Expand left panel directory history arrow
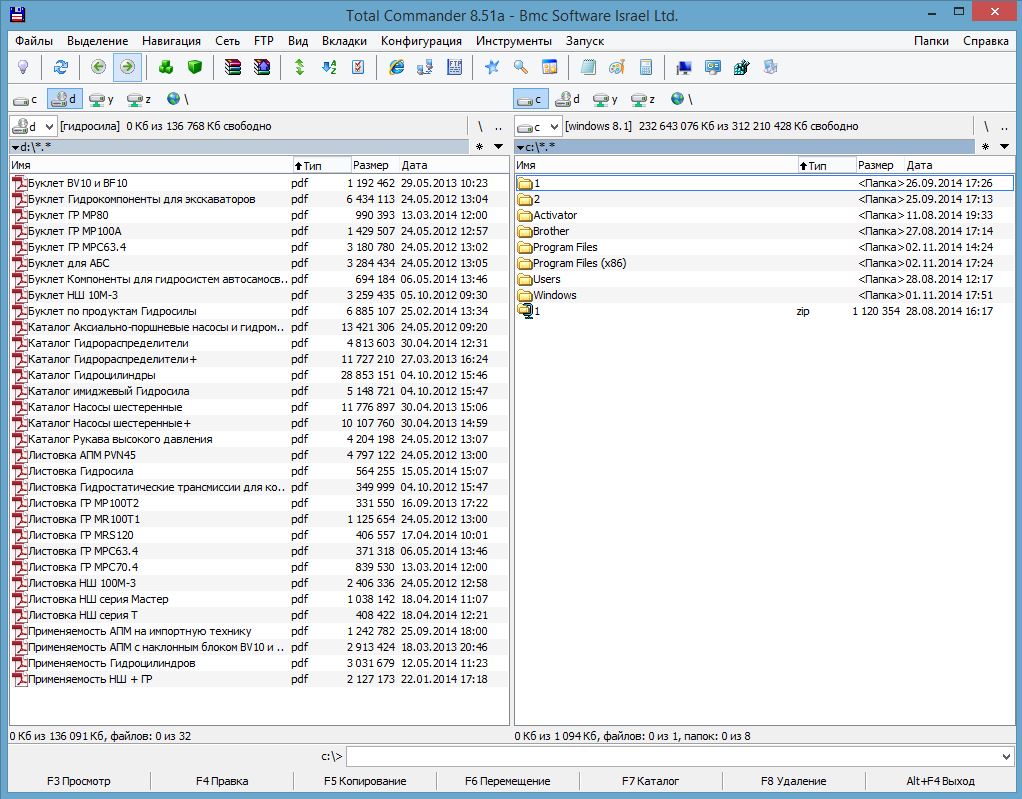The height and width of the screenshot is (799, 1022). pyautogui.click(x=499, y=147)
